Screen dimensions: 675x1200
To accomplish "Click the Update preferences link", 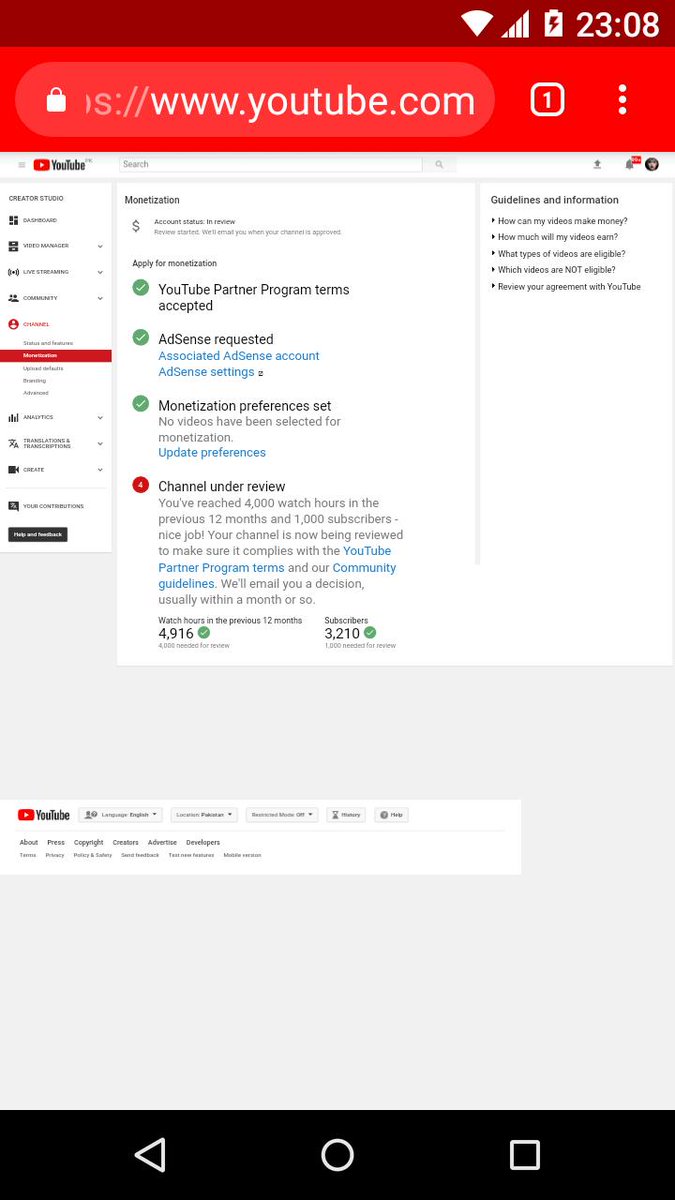I will click(212, 453).
